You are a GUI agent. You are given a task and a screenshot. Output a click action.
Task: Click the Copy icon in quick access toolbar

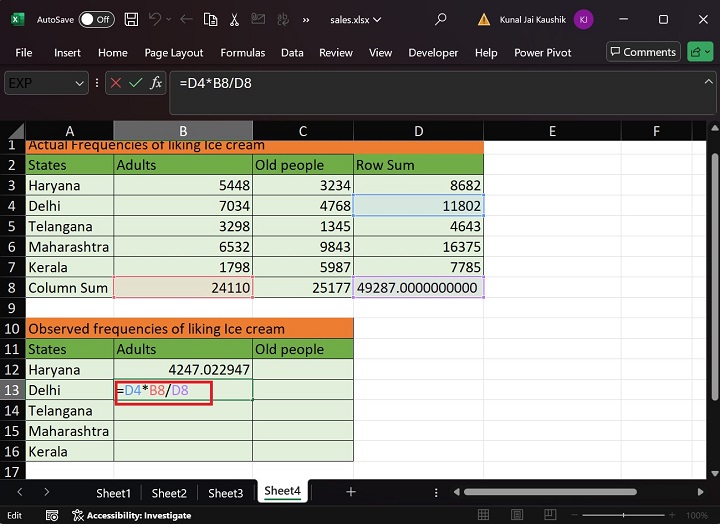click(210, 19)
